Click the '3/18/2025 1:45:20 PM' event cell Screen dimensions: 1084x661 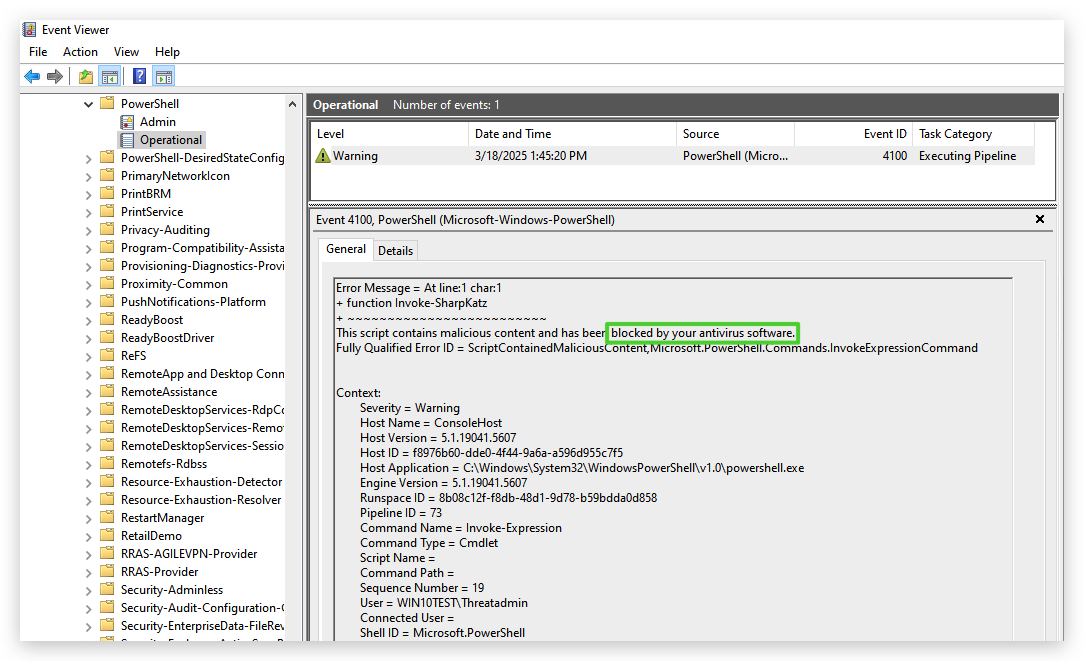(x=531, y=156)
